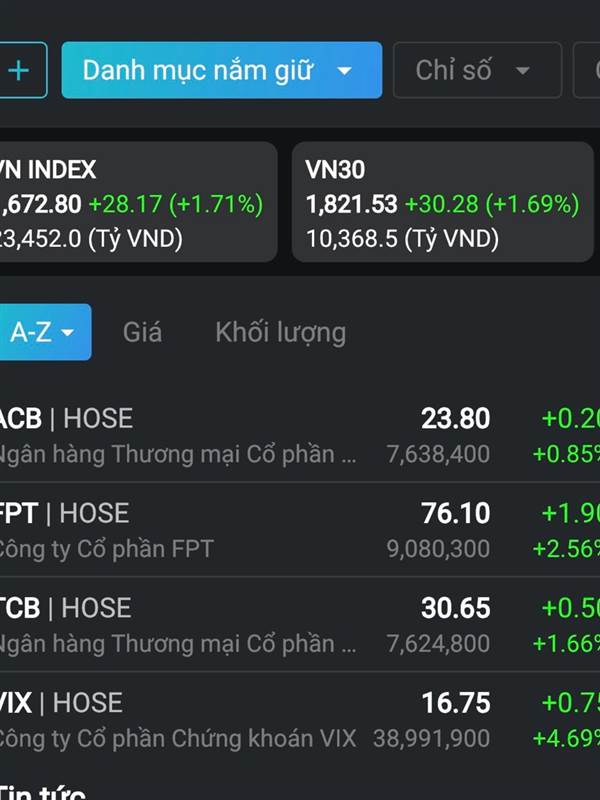Select the TCB | HOSE stock row
The image size is (600, 800).
point(300,625)
